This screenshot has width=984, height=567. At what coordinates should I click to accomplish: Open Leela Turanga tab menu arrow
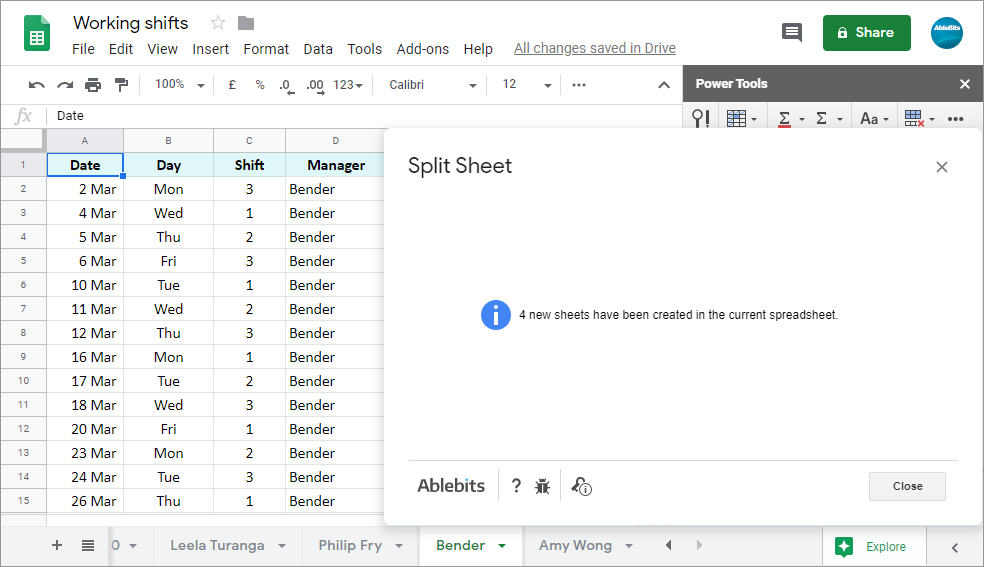click(x=282, y=546)
